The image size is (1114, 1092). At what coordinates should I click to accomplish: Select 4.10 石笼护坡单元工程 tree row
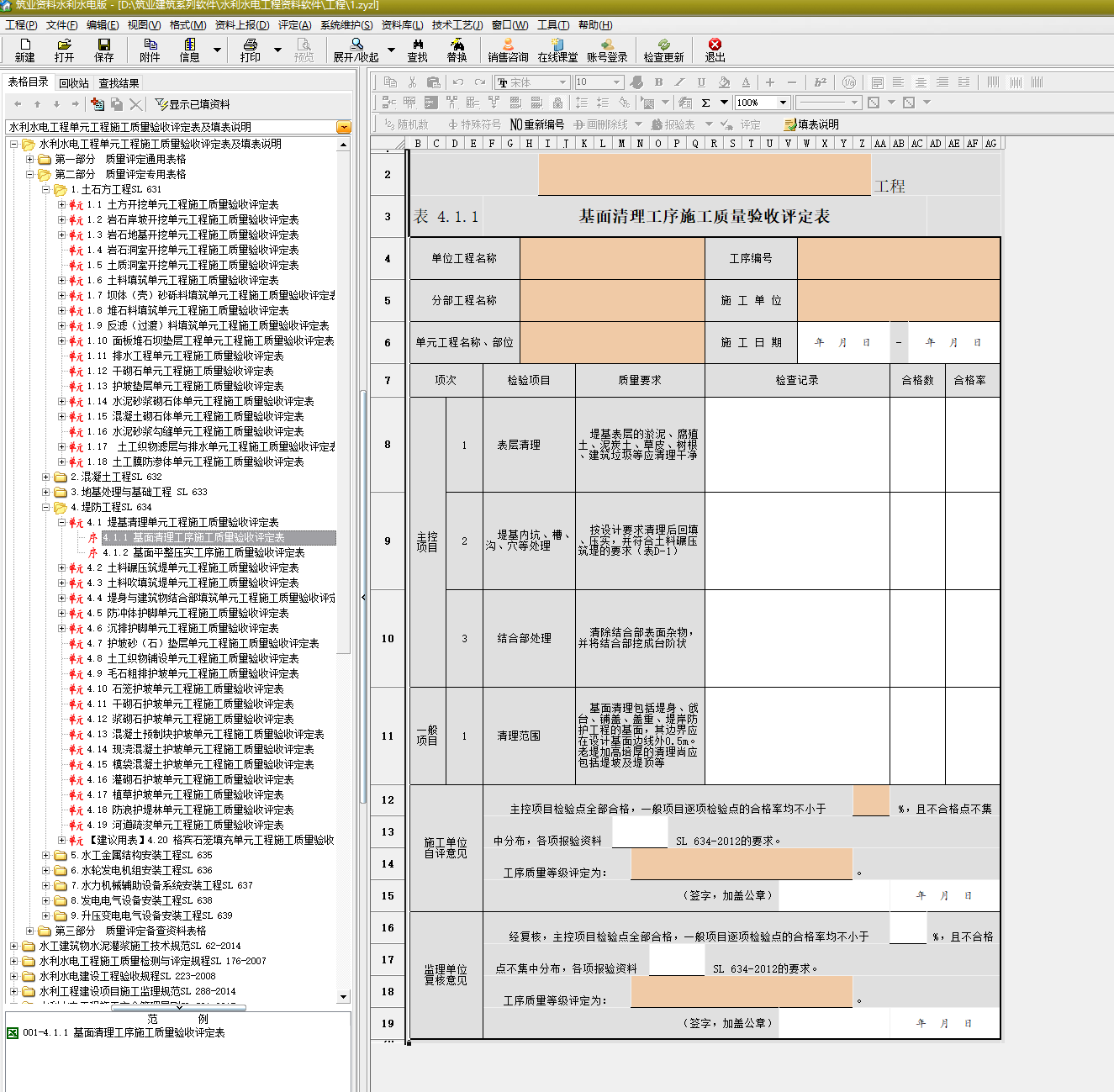point(185,688)
